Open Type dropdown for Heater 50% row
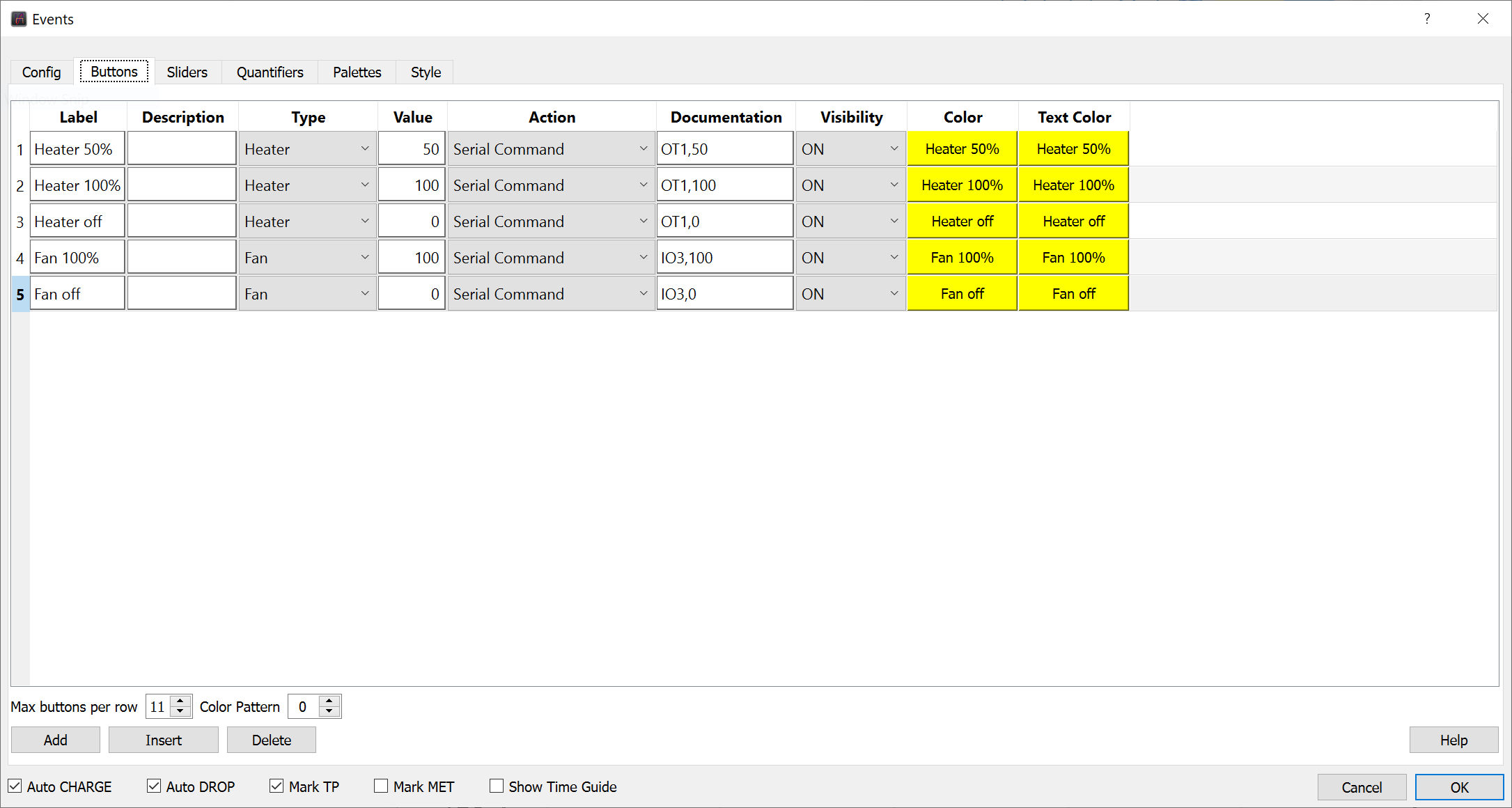 pyautogui.click(x=307, y=149)
